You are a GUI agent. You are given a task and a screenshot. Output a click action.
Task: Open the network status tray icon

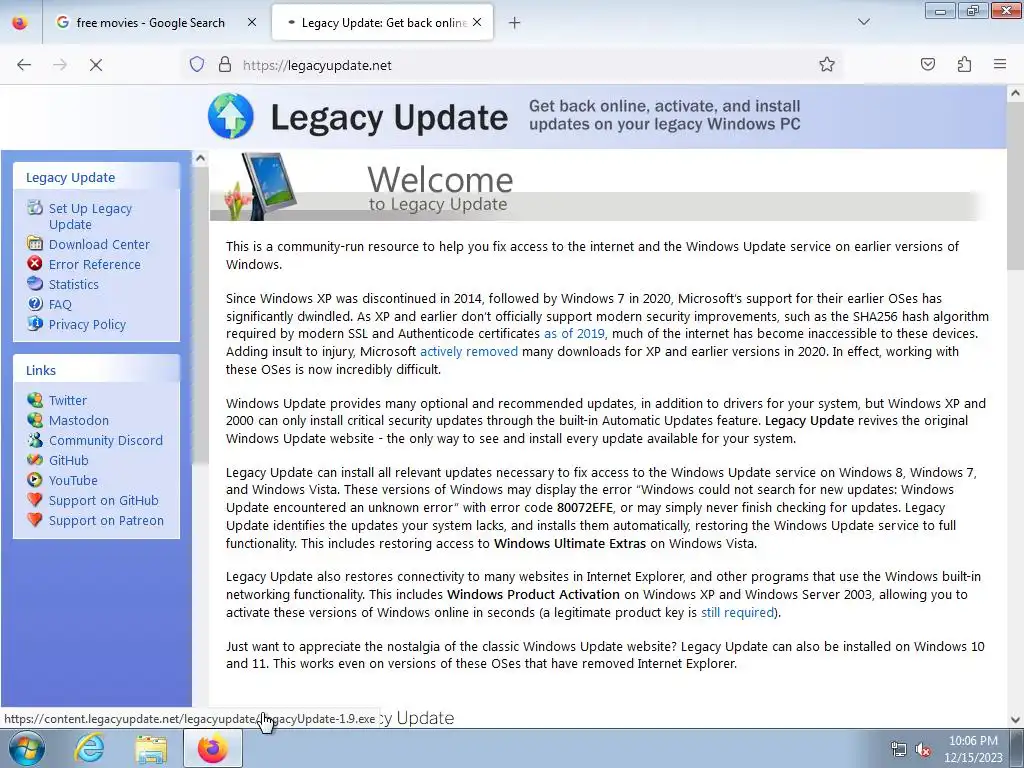point(899,750)
